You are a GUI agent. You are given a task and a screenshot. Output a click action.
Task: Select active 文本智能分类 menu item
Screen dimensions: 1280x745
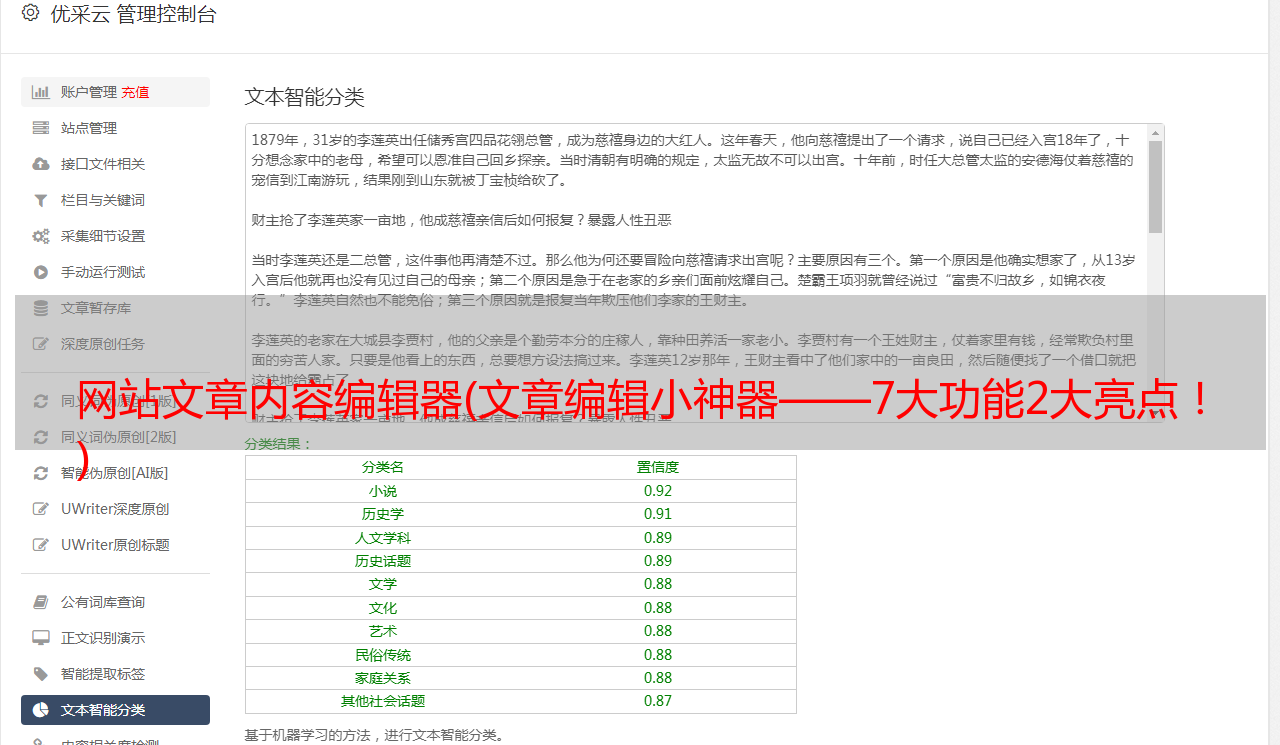tap(115, 710)
